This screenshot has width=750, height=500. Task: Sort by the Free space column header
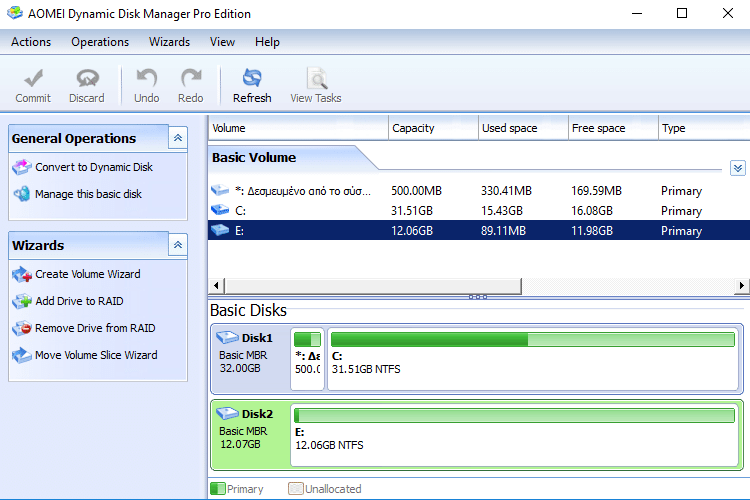click(613, 128)
